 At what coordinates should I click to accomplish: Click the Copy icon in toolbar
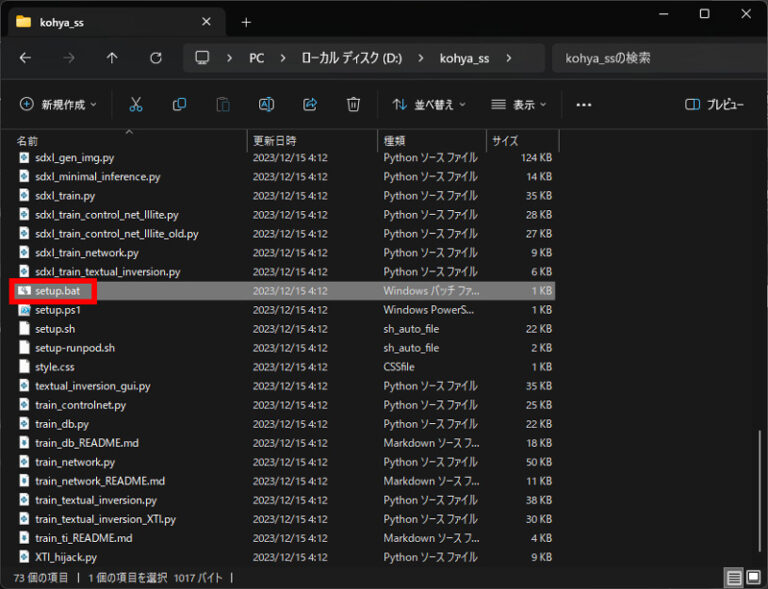[180, 104]
